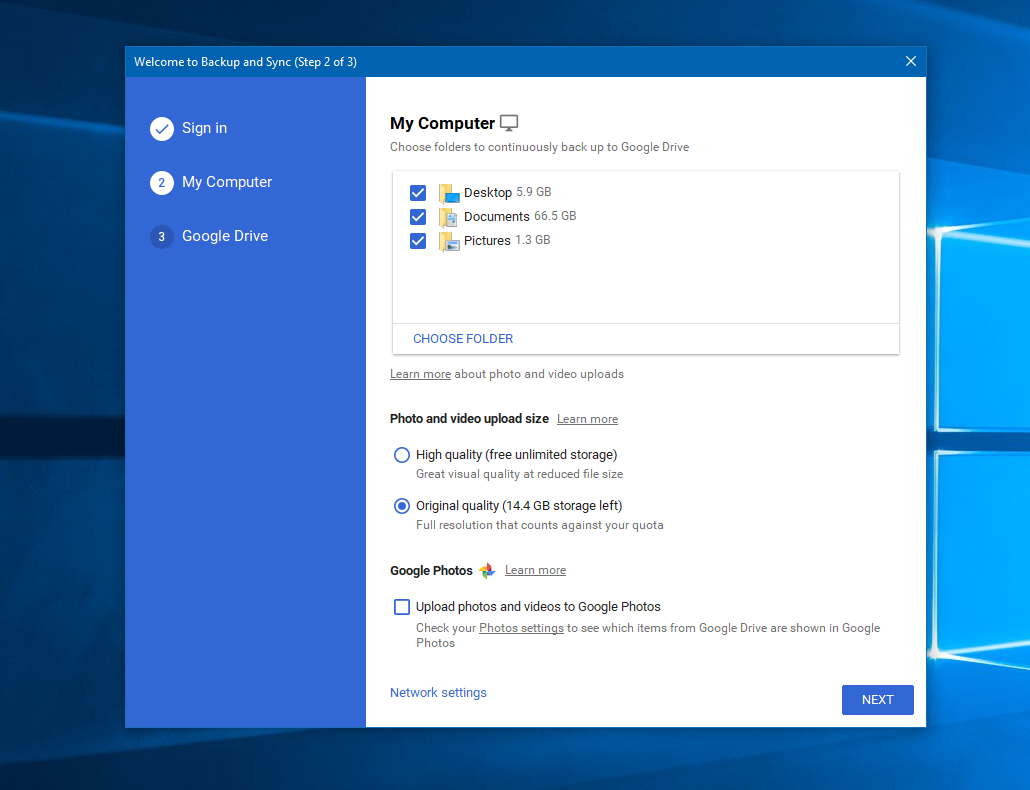Select High quality upload radio button
Viewport: 1030px width, 790px height.
pyautogui.click(x=401, y=454)
